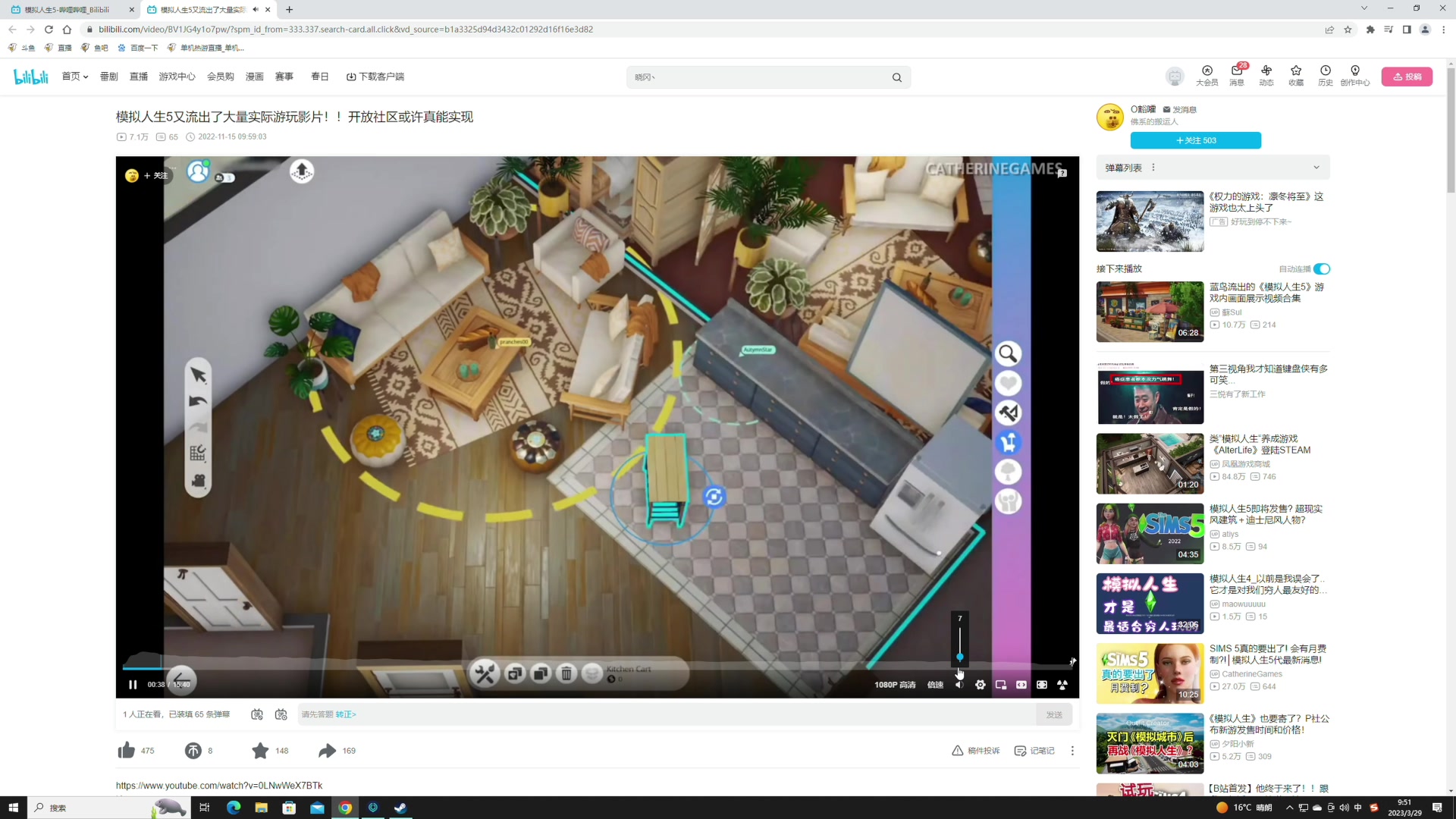The height and width of the screenshot is (819, 1456).
Task: Open Microsoft Edge from the taskbar
Action: [233, 808]
